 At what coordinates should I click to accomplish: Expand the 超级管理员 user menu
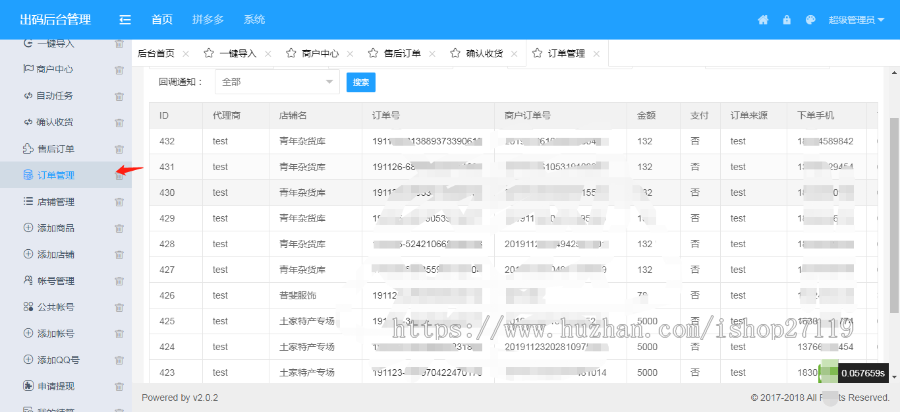pyautogui.click(x=856, y=20)
